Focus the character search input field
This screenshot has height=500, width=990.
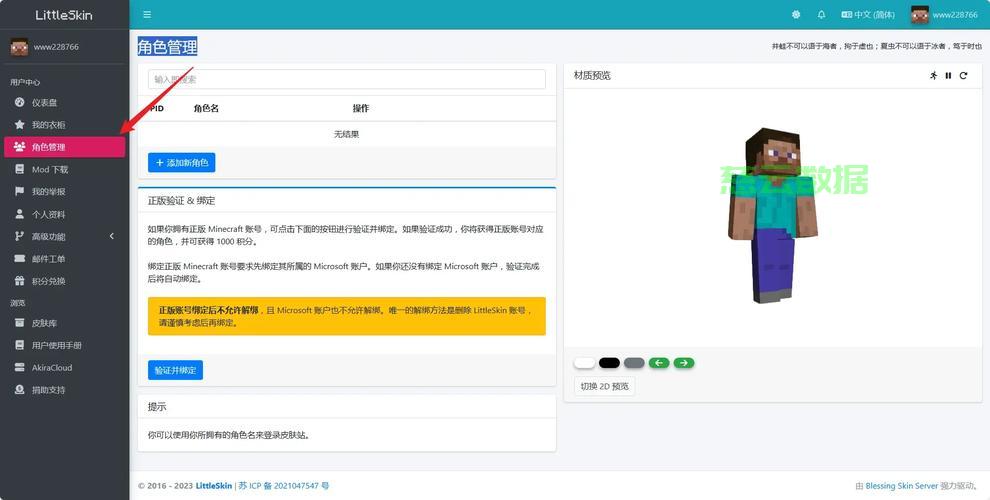pos(347,80)
